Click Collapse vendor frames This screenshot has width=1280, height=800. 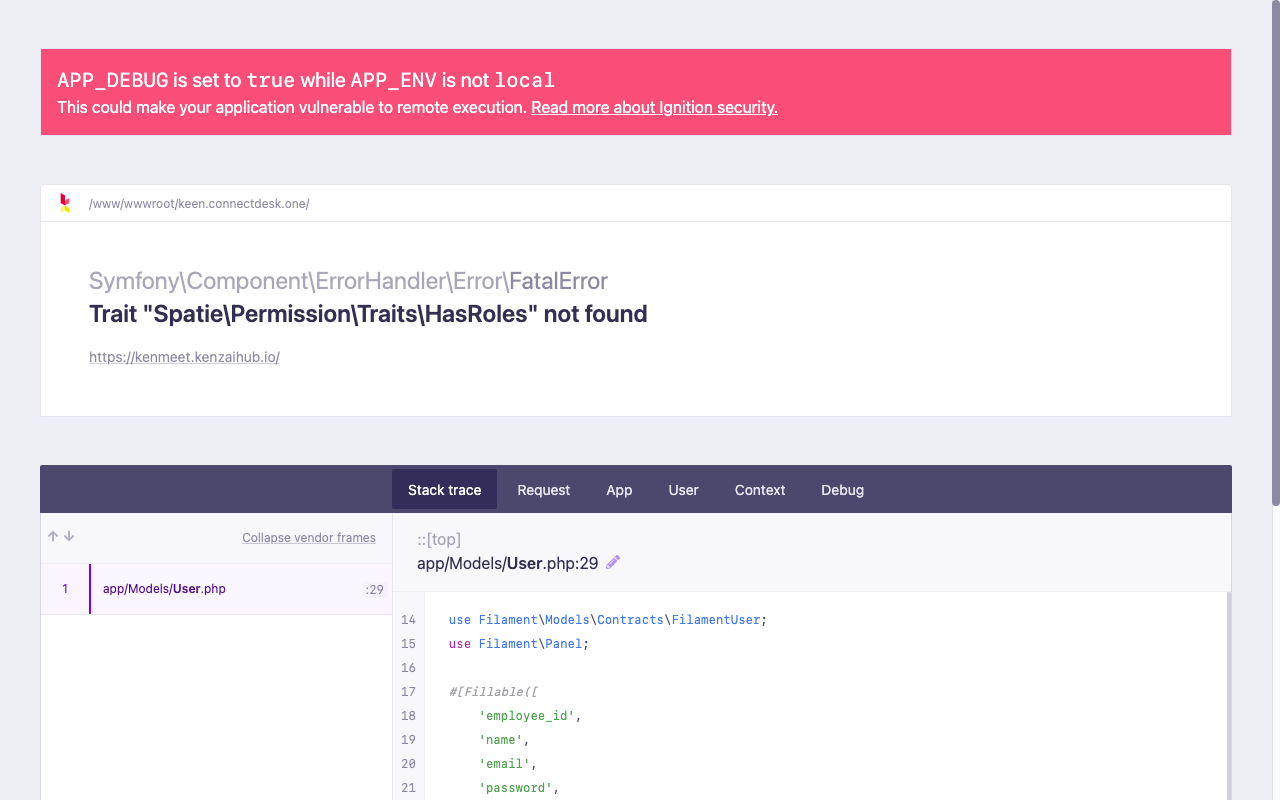pyautogui.click(x=309, y=538)
